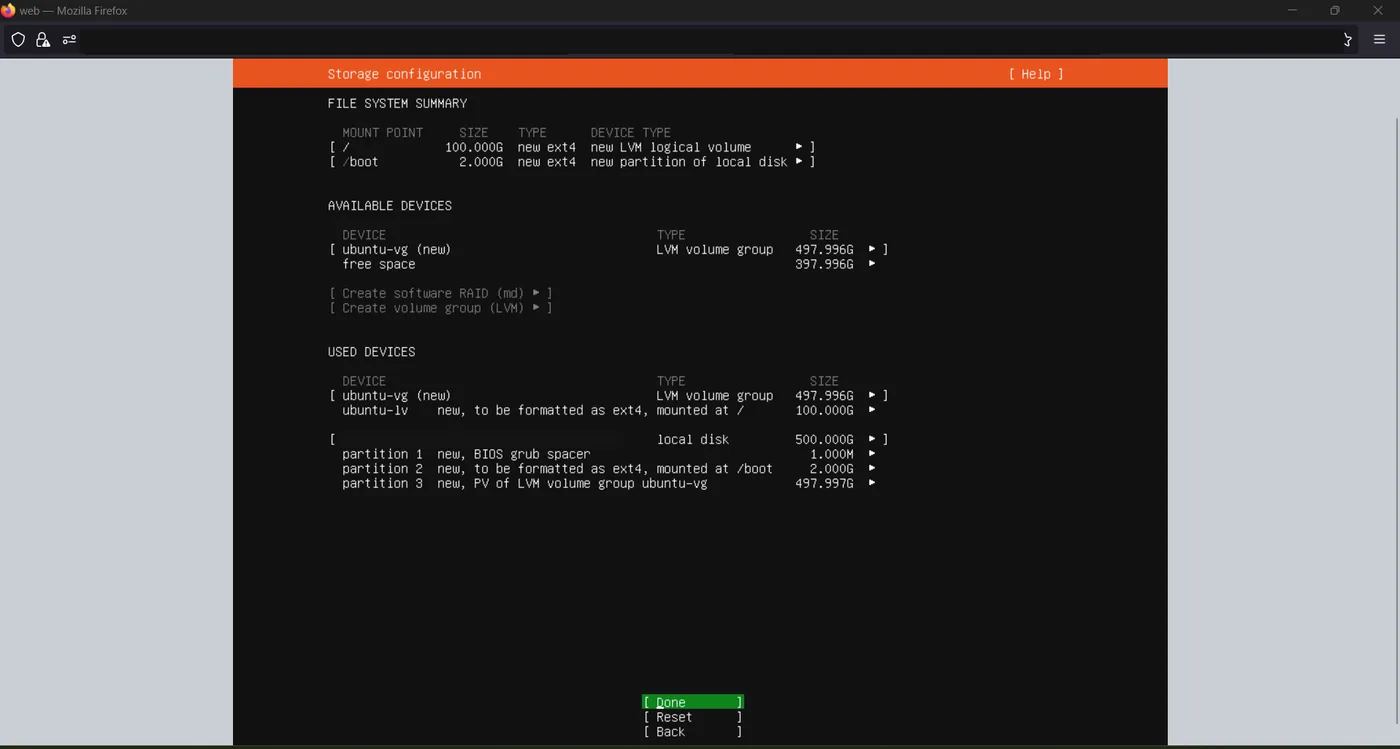Open the Firefox hamburger application menu
The height and width of the screenshot is (749, 1400).
click(1379, 40)
